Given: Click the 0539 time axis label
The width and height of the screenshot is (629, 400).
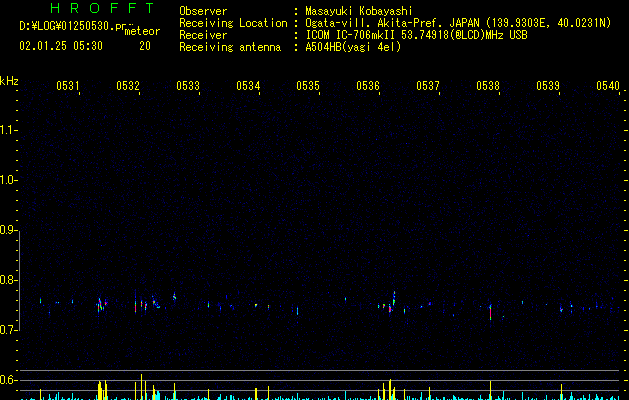Looking at the screenshot, I should [x=548, y=86].
